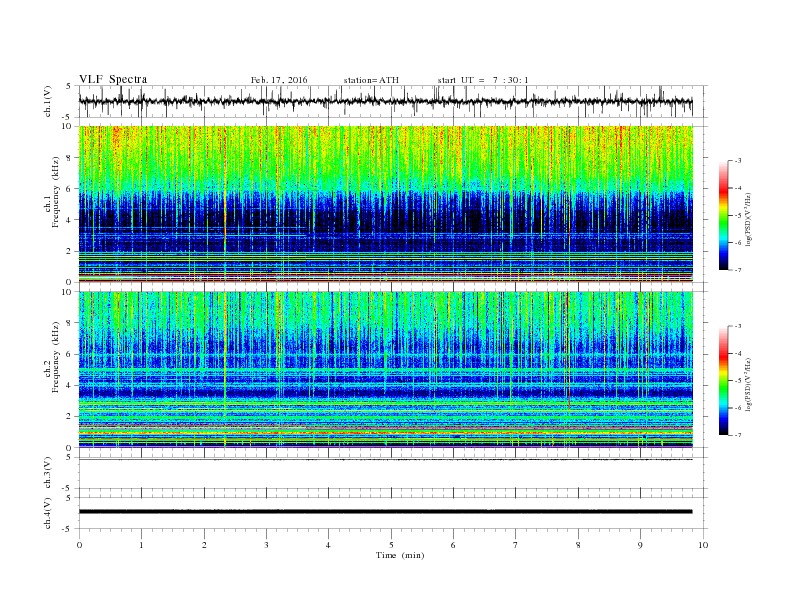Click the 'start UT = 7:30:1' label
792x612 pixels.
483,80
